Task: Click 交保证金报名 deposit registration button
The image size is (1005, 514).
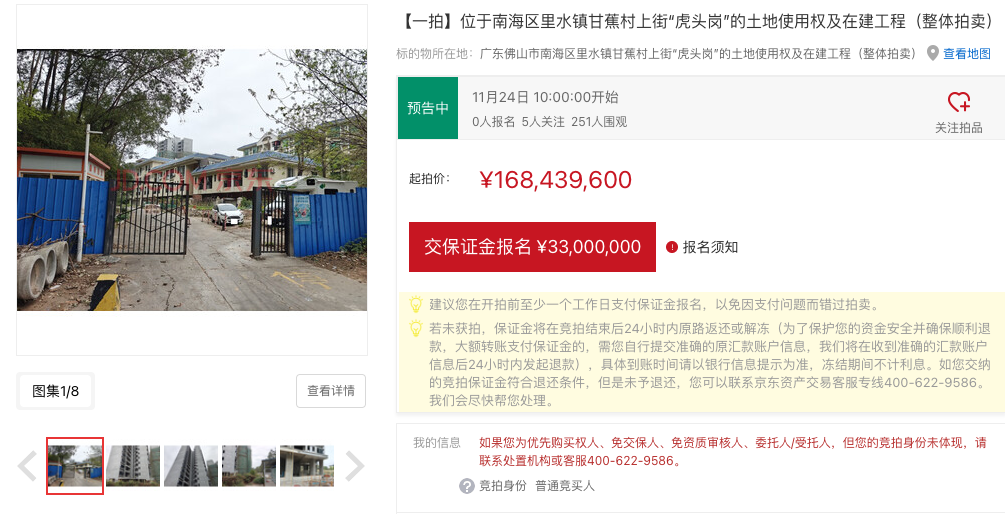Action: [x=532, y=247]
